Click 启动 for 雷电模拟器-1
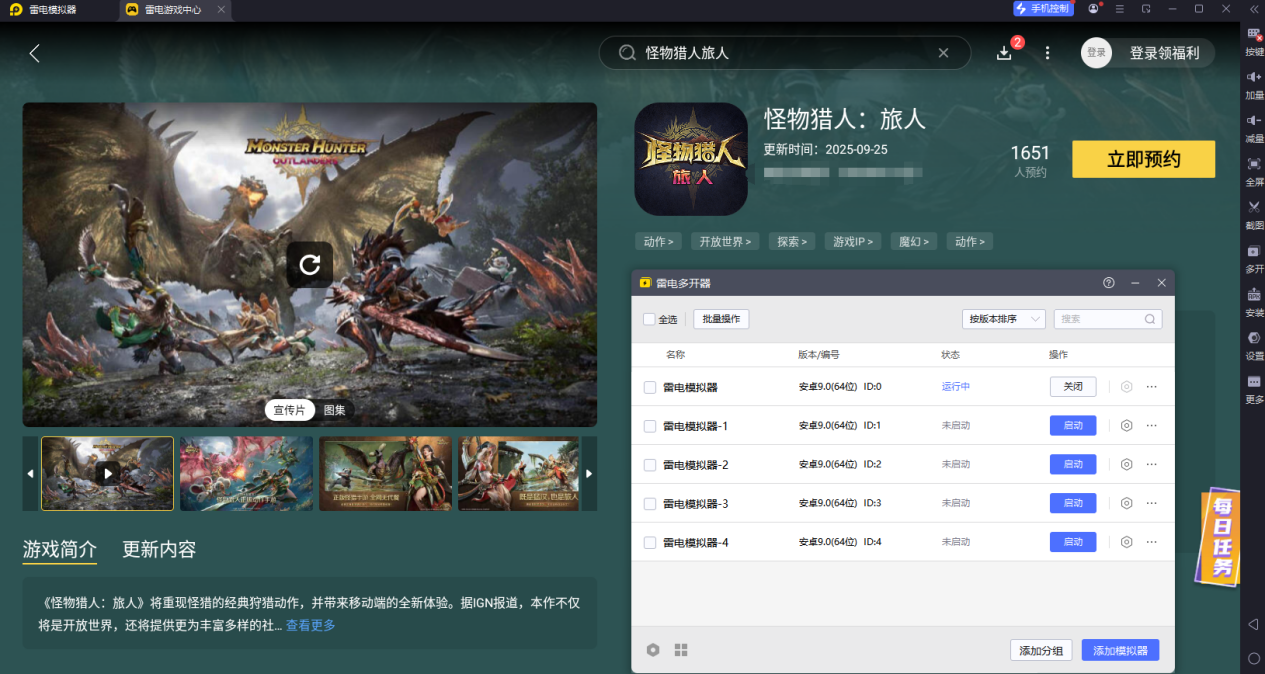 [x=1073, y=425]
